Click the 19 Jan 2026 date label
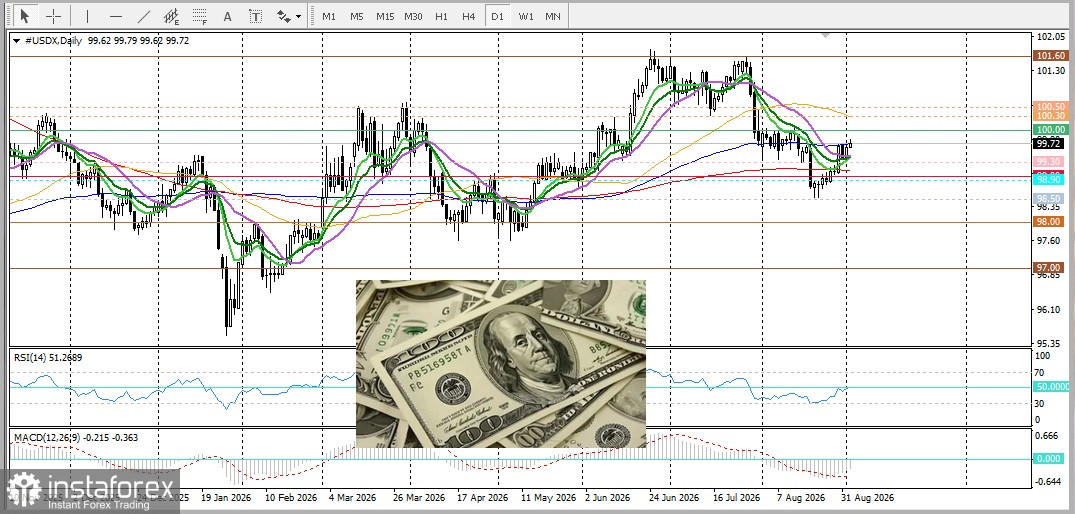Image resolution: width=1075 pixels, height=514 pixels. 226,496
